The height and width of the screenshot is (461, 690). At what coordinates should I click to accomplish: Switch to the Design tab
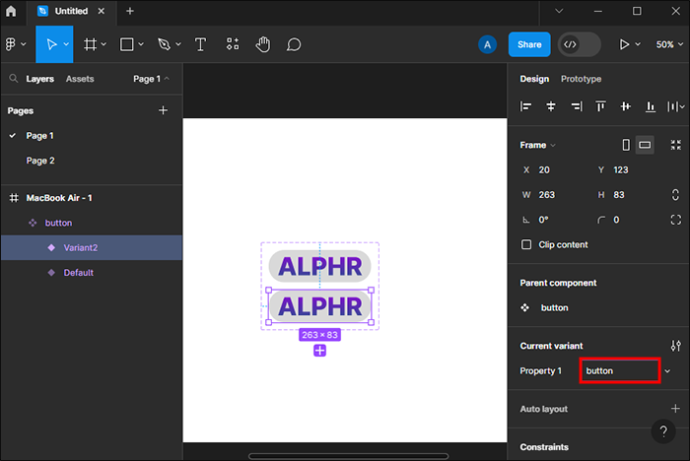[534, 79]
